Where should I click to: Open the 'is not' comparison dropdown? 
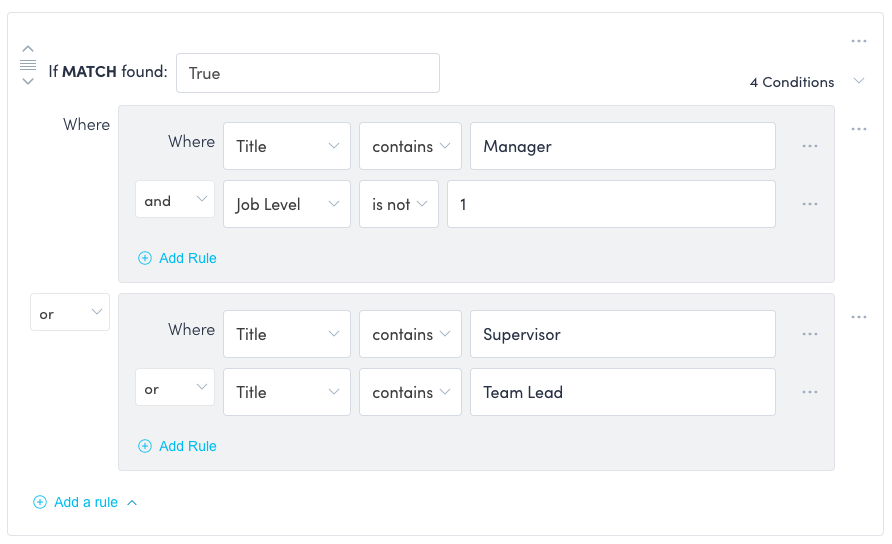[x=399, y=204]
